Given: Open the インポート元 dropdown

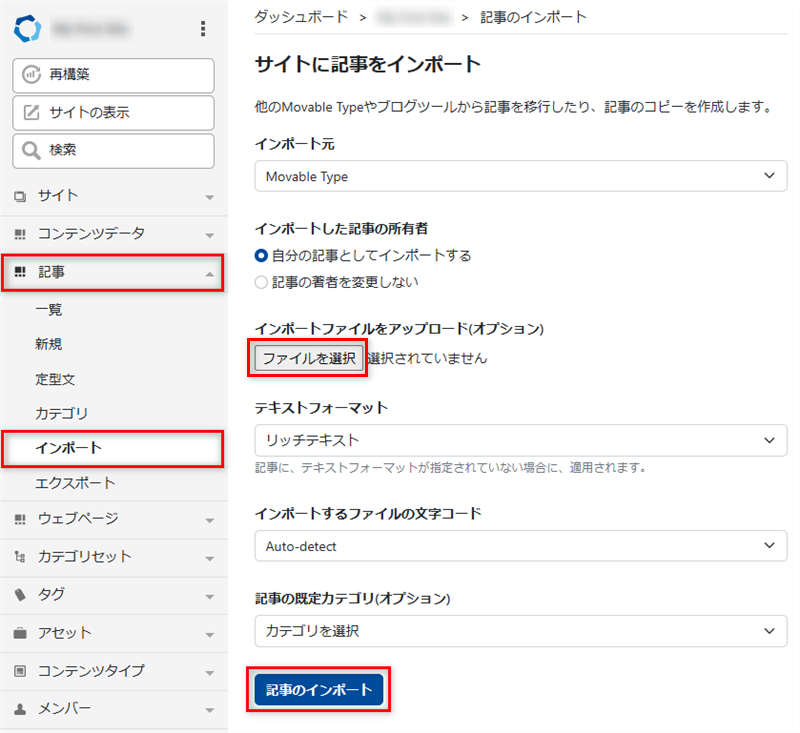Looking at the screenshot, I should pyautogui.click(x=520, y=176).
